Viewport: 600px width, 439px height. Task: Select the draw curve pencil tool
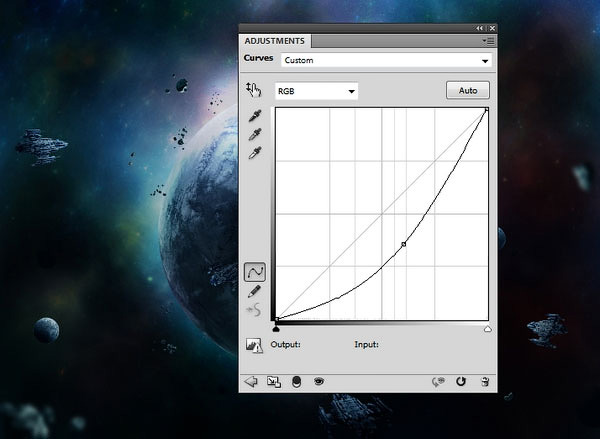(255, 291)
